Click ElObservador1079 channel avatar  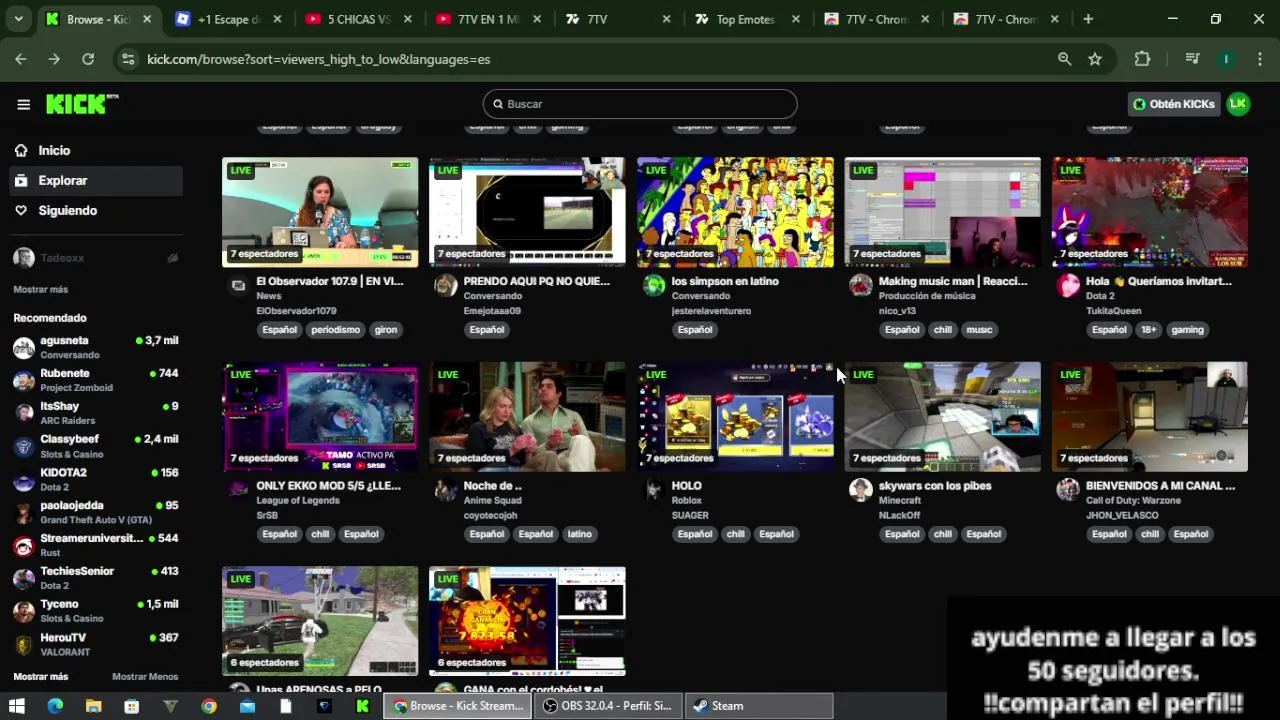pos(238,286)
